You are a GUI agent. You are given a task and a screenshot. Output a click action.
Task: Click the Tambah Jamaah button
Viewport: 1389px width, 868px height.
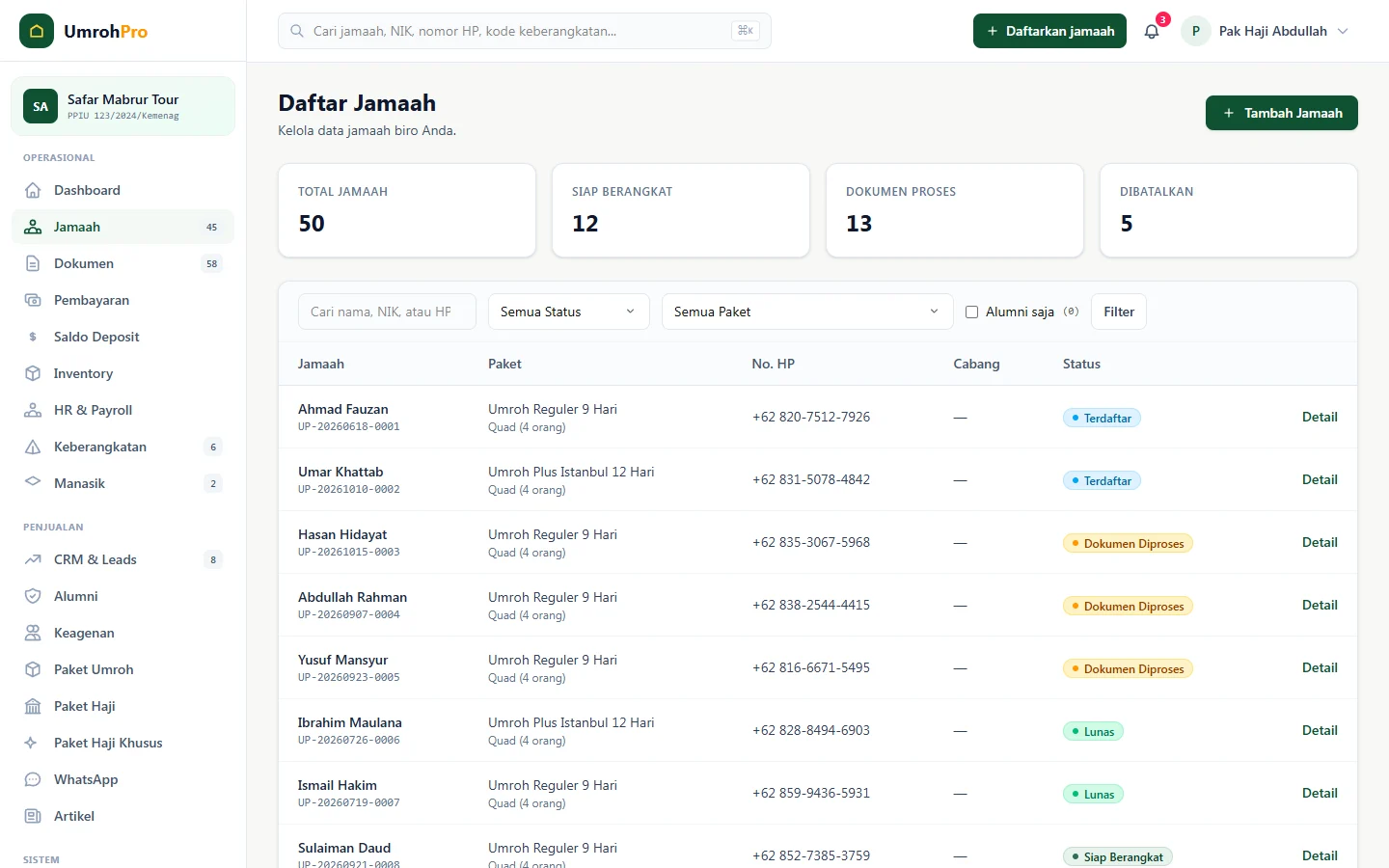(1282, 113)
